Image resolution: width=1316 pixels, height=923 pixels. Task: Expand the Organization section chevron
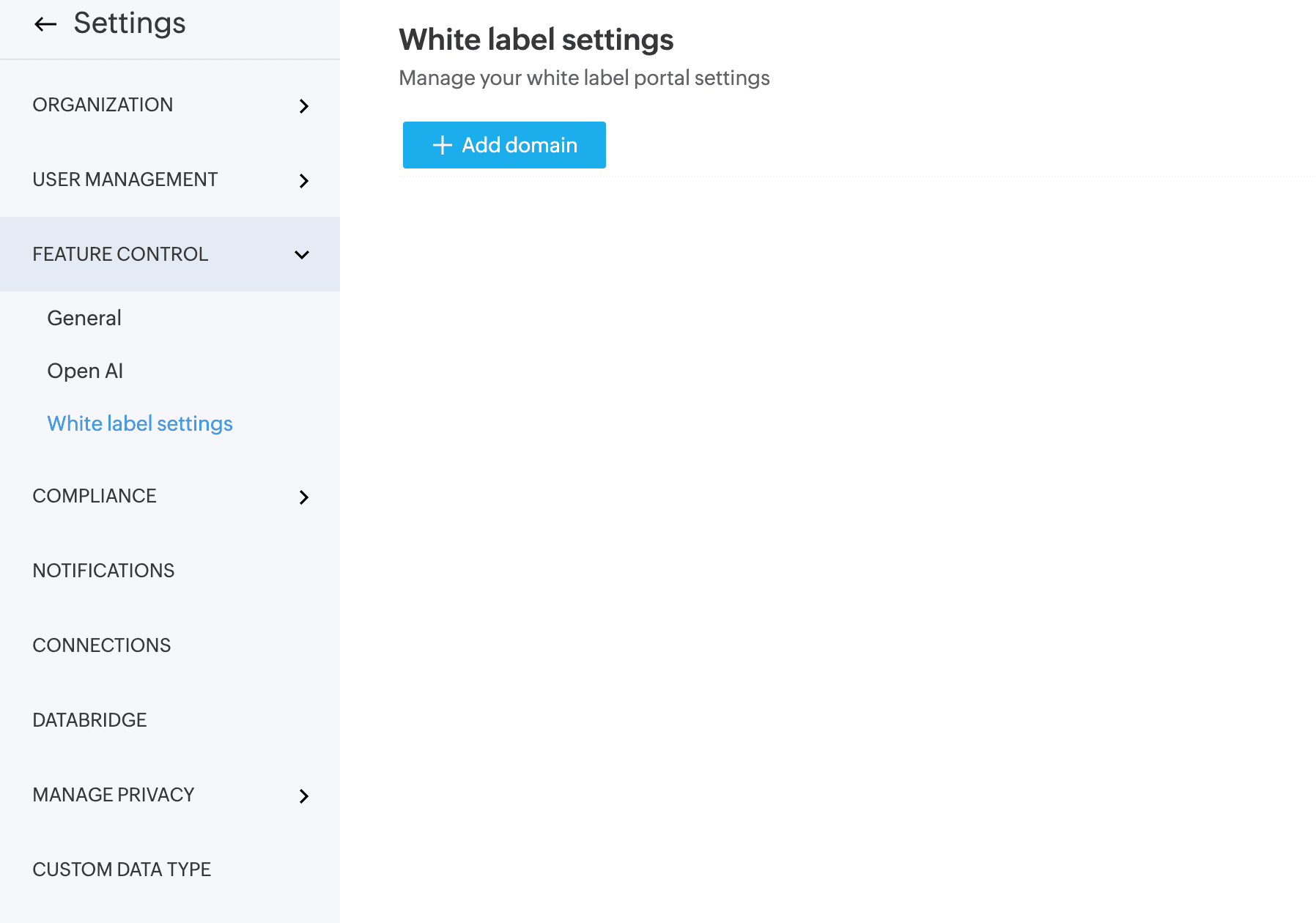303,106
